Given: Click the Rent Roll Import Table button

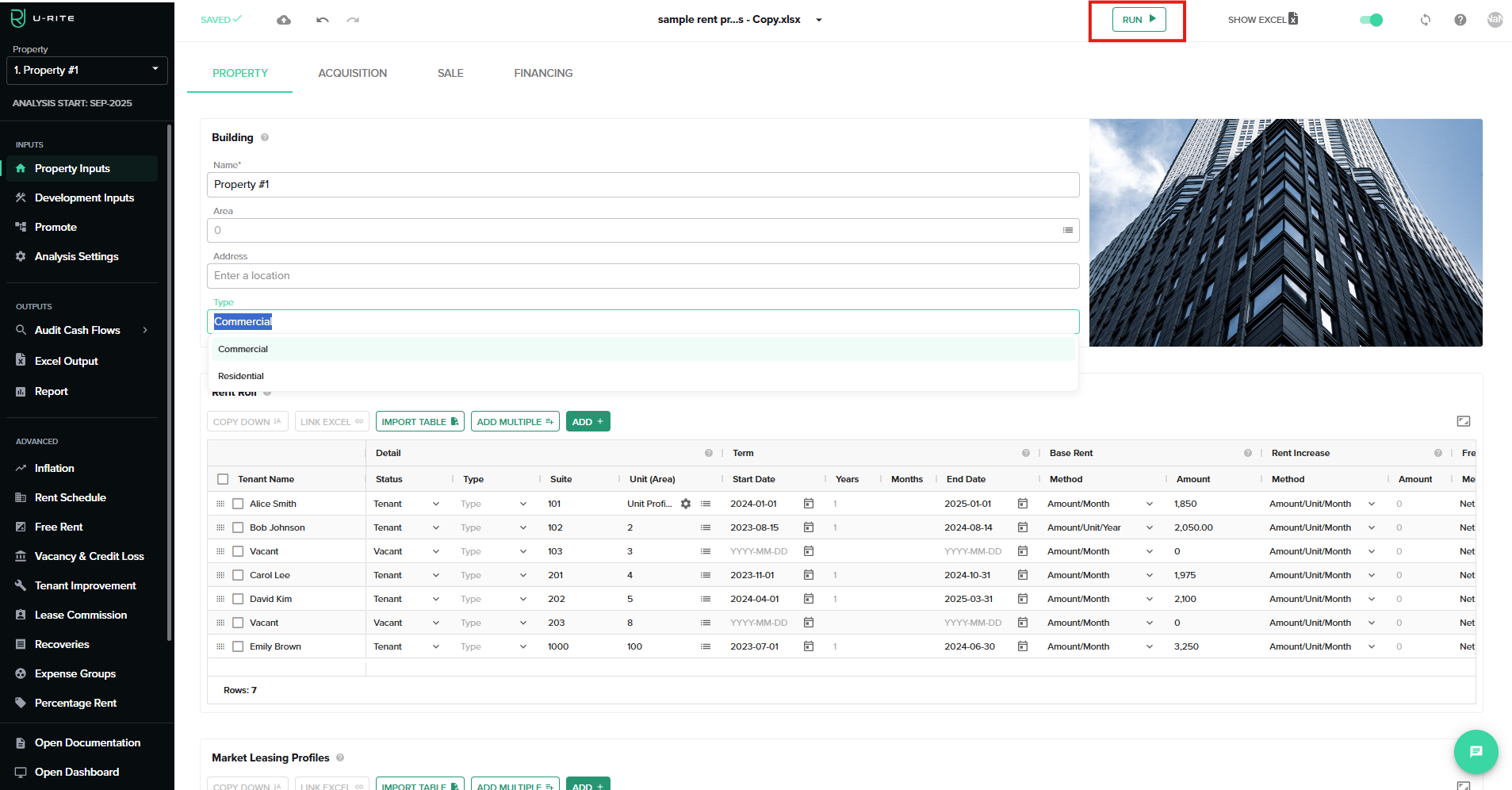Looking at the screenshot, I should tap(420, 421).
